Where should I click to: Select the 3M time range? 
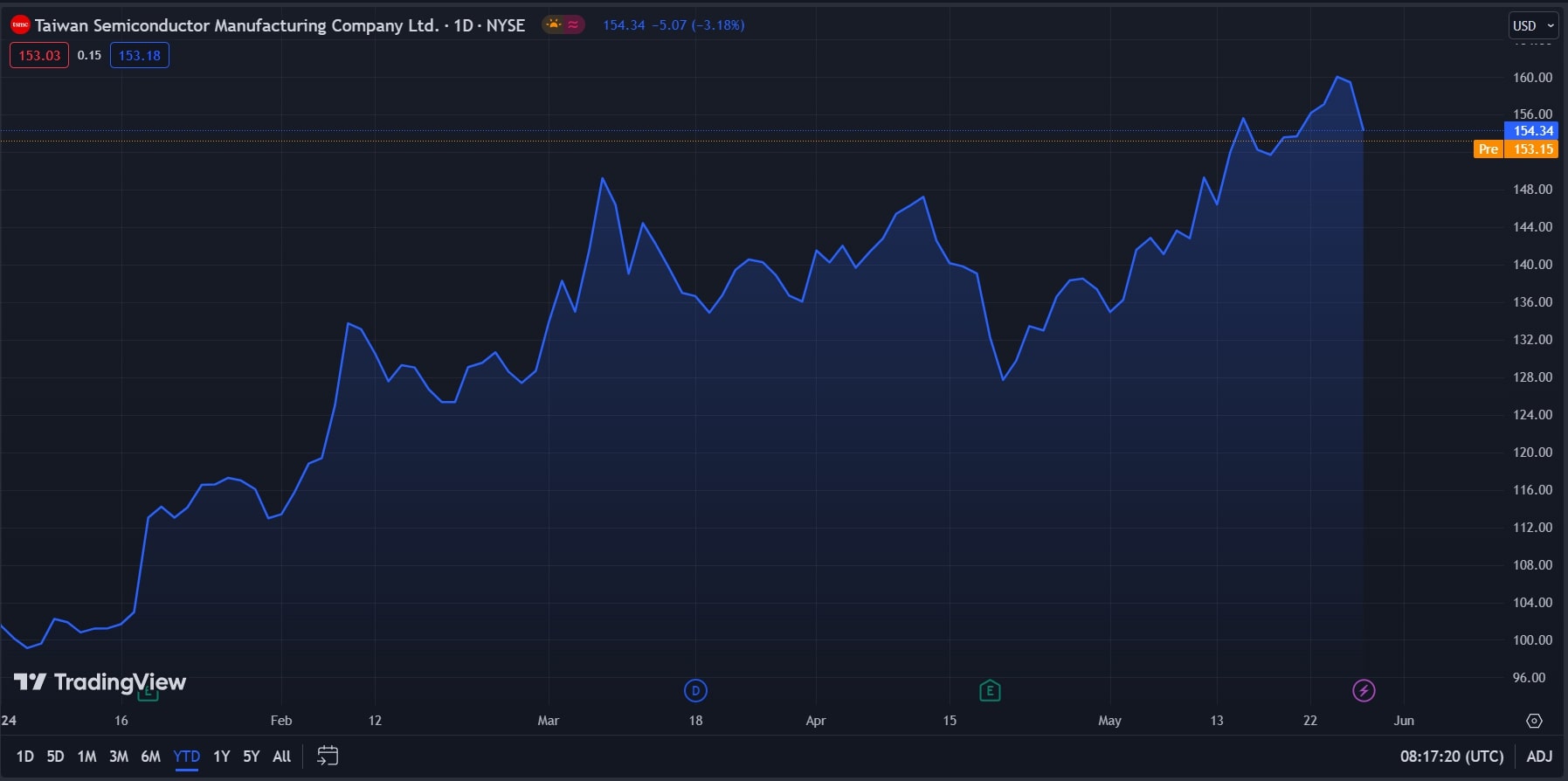(119, 757)
